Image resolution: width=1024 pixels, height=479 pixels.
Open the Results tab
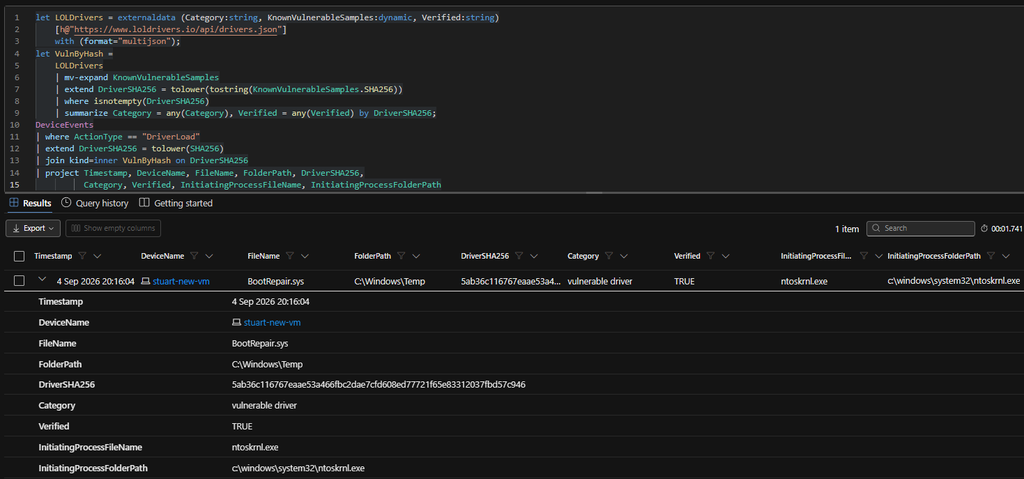[x=30, y=203]
